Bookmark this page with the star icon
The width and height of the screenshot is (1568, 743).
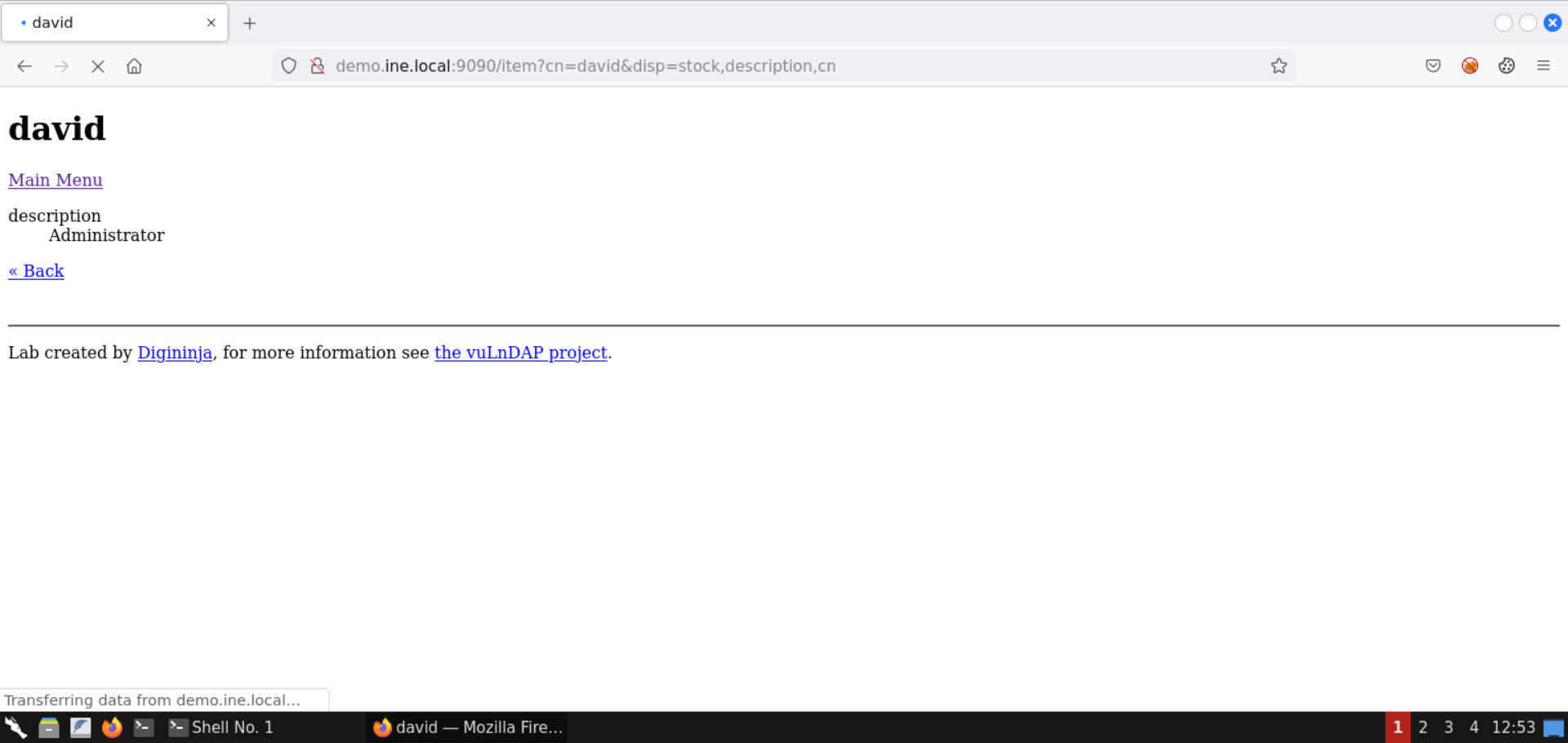coord(1279,66)
